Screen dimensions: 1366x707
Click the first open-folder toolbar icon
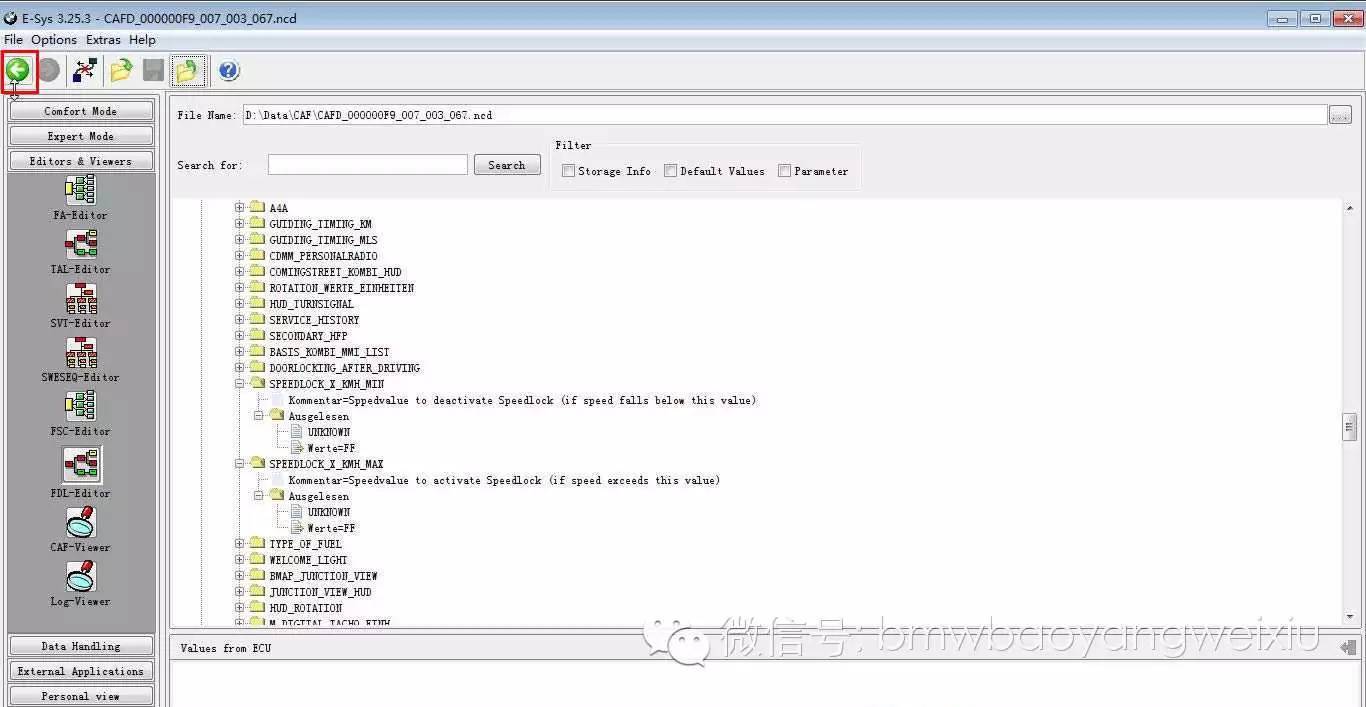(x=121, y=70)
